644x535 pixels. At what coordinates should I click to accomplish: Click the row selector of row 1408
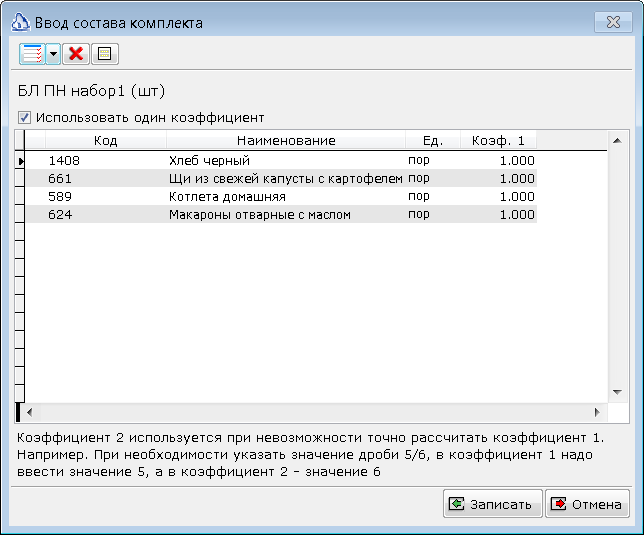click(20, 161)
